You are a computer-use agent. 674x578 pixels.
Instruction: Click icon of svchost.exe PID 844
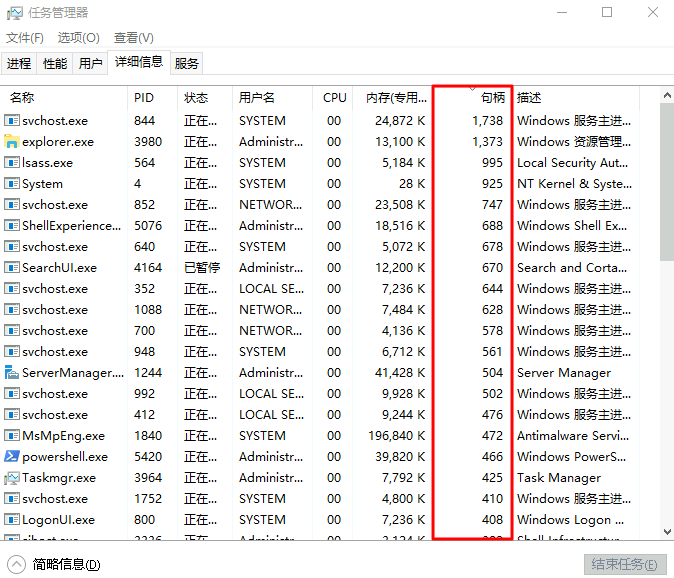[12, 120]
